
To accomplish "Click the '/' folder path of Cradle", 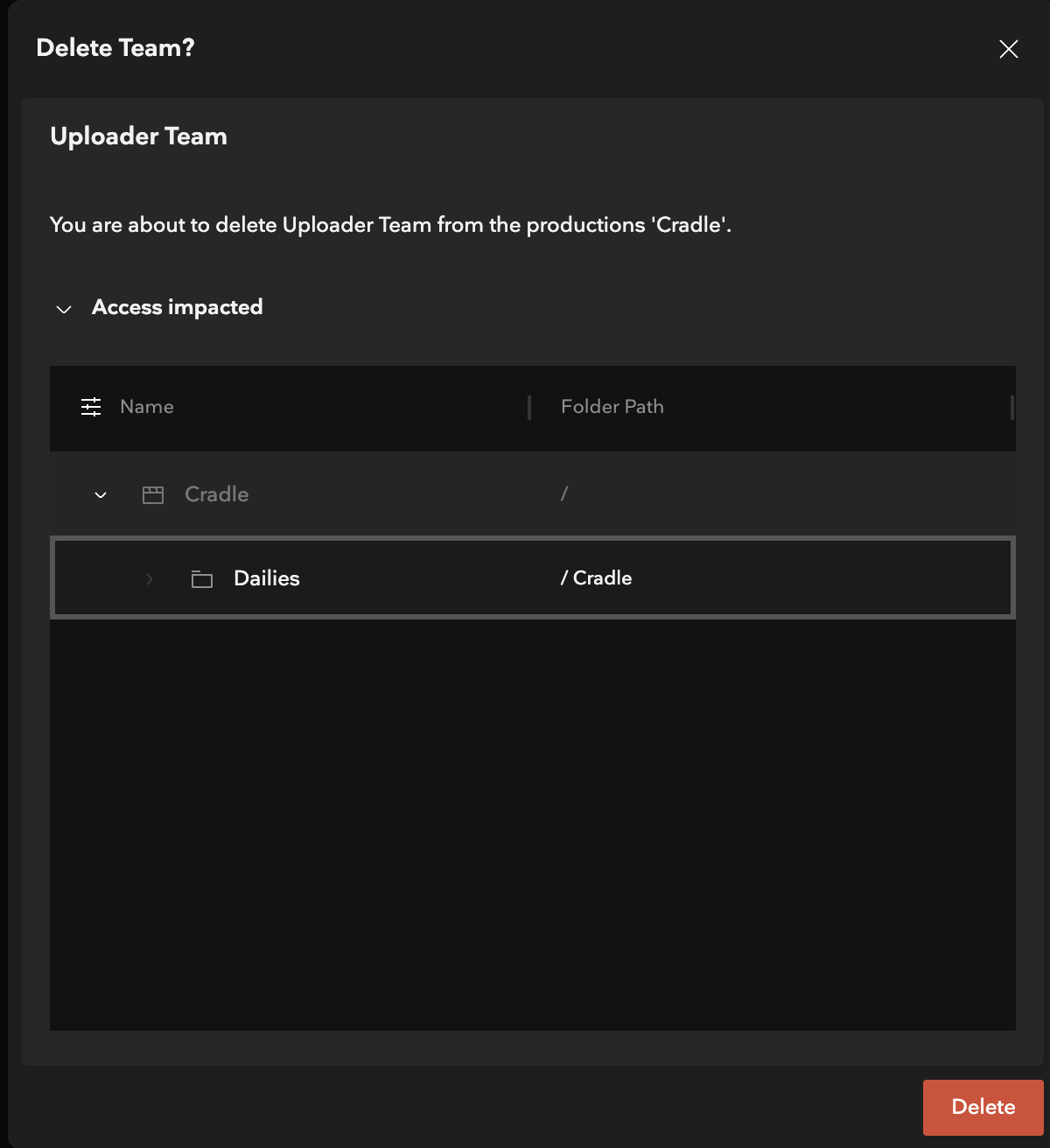I will (564, 494).
